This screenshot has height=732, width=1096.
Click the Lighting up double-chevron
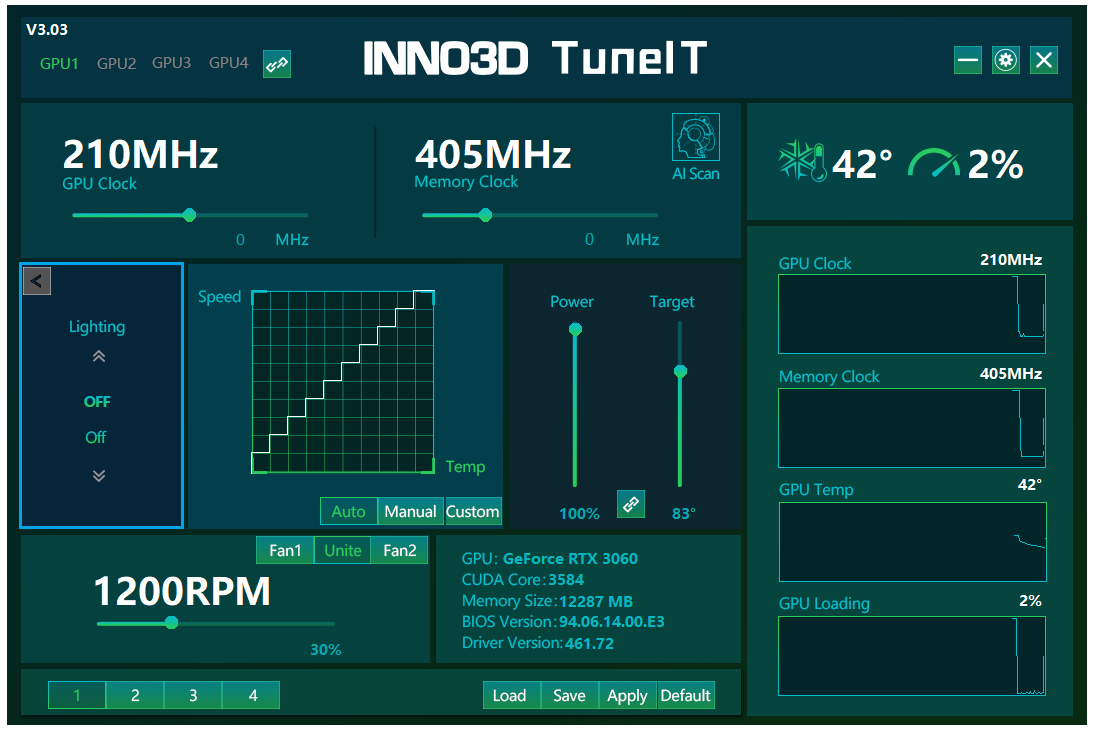point(99,357)
